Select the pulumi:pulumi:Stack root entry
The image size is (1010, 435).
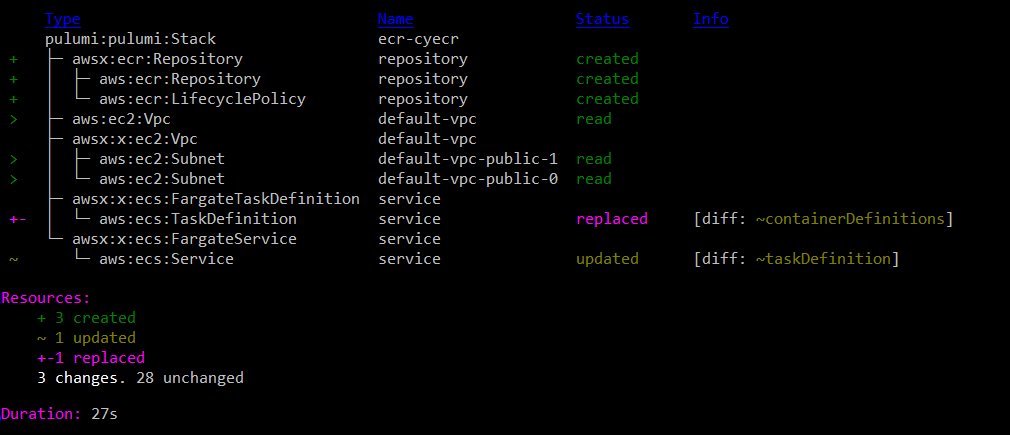130,39
